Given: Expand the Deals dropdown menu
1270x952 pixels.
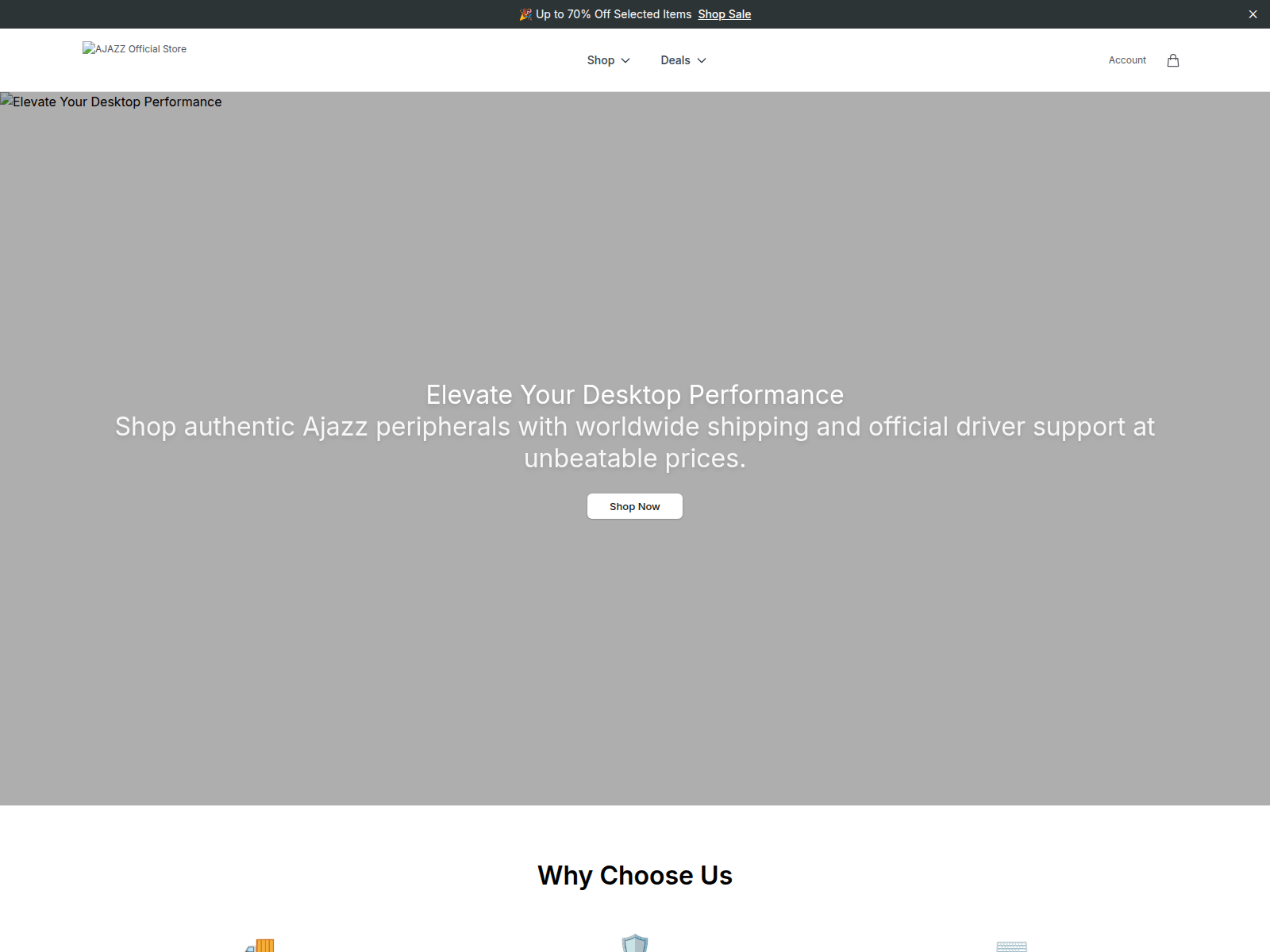Looking at the screenshot, I should (683, 60).
